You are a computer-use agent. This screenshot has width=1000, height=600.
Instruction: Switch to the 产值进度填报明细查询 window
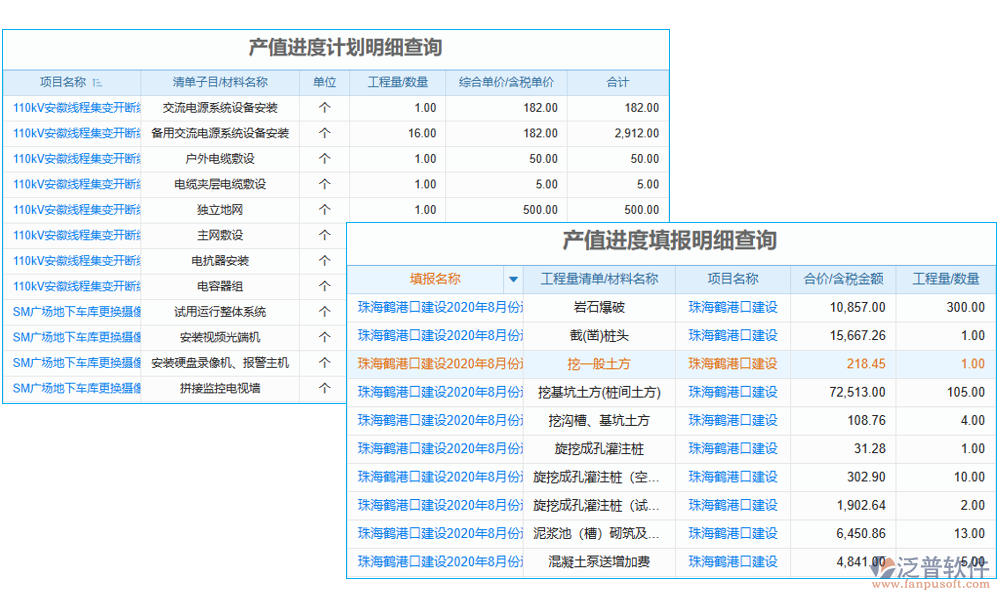click(x=670, y=240)
